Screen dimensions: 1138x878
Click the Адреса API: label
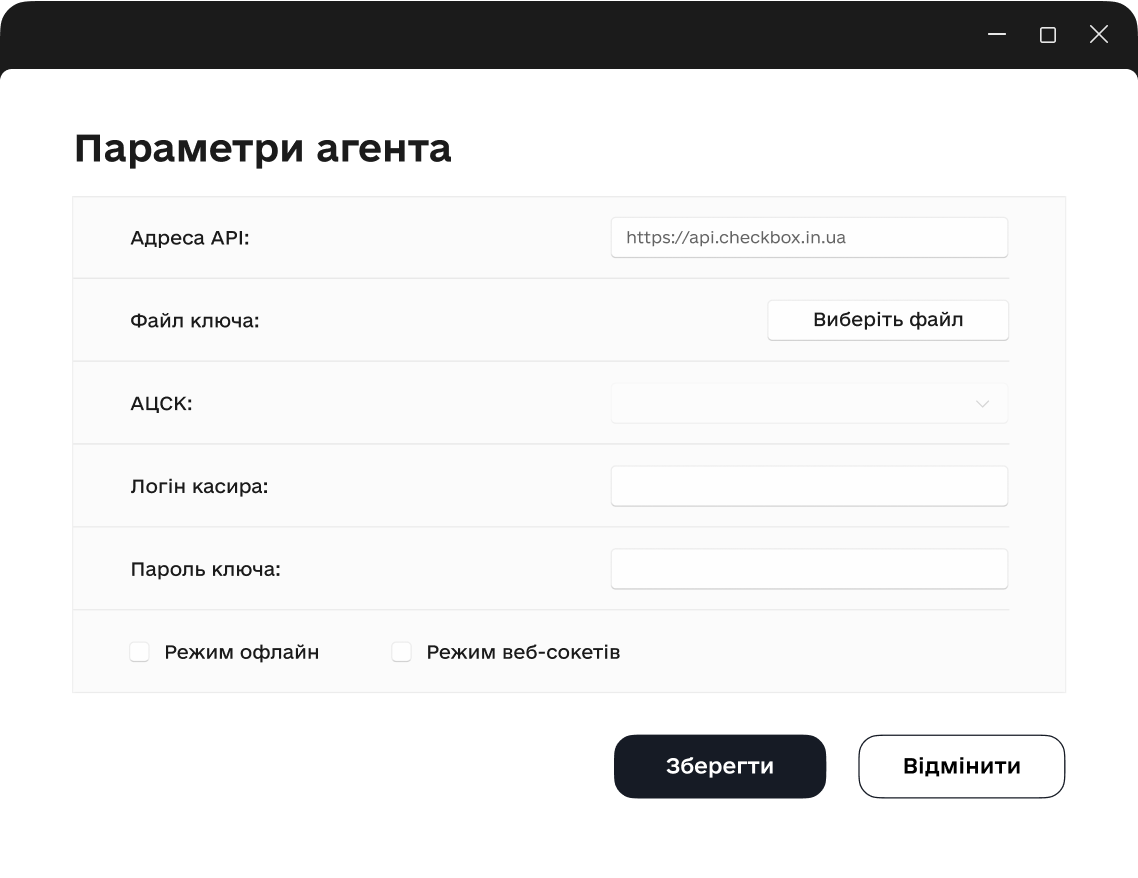coord(190,238)
